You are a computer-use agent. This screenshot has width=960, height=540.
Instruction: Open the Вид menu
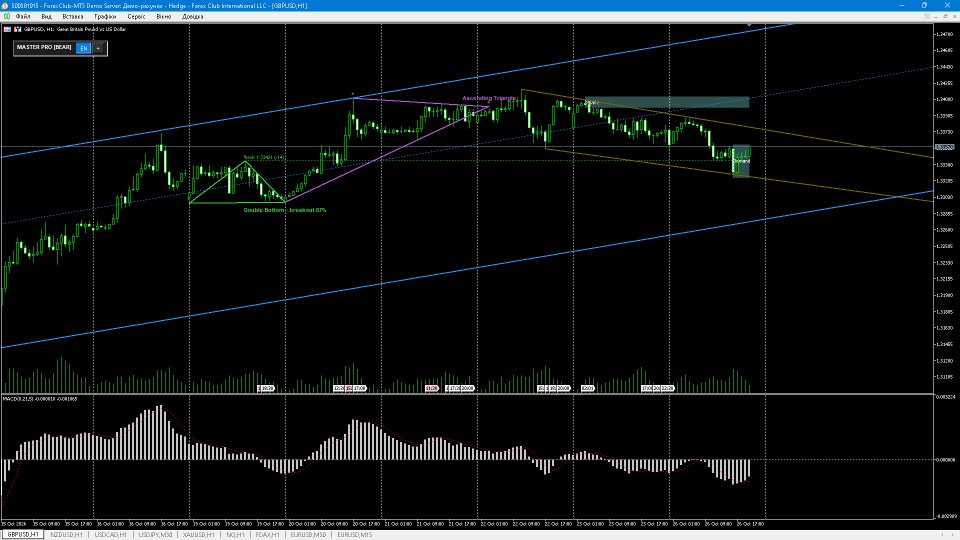pos(47,17)
